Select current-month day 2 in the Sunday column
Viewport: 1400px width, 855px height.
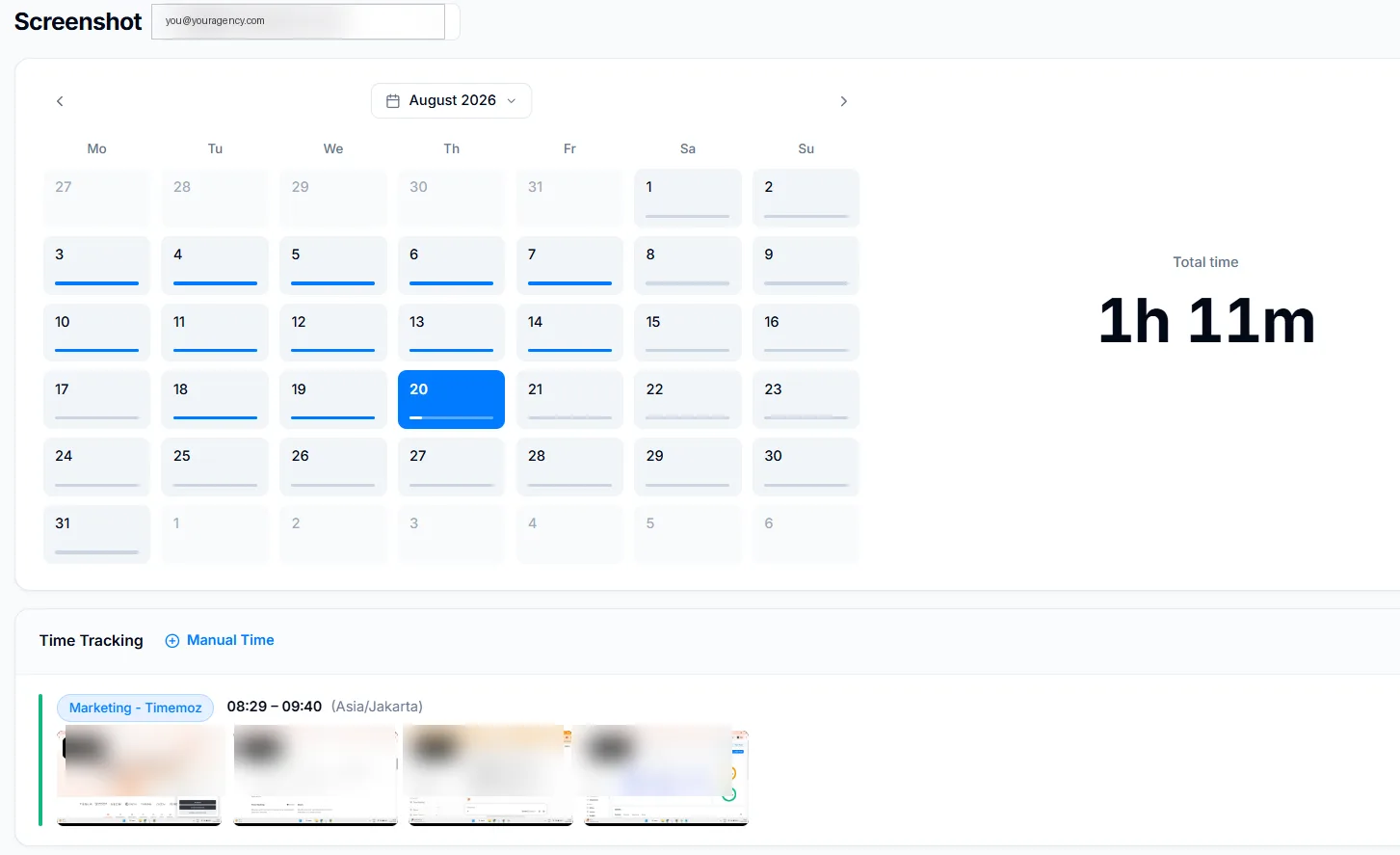[806, 198]
